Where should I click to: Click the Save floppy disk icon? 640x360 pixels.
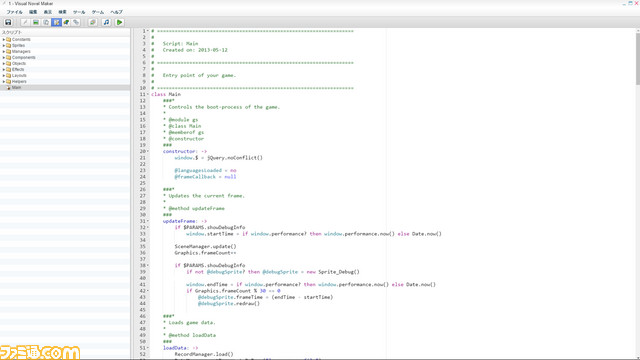(x=8, y=22)
